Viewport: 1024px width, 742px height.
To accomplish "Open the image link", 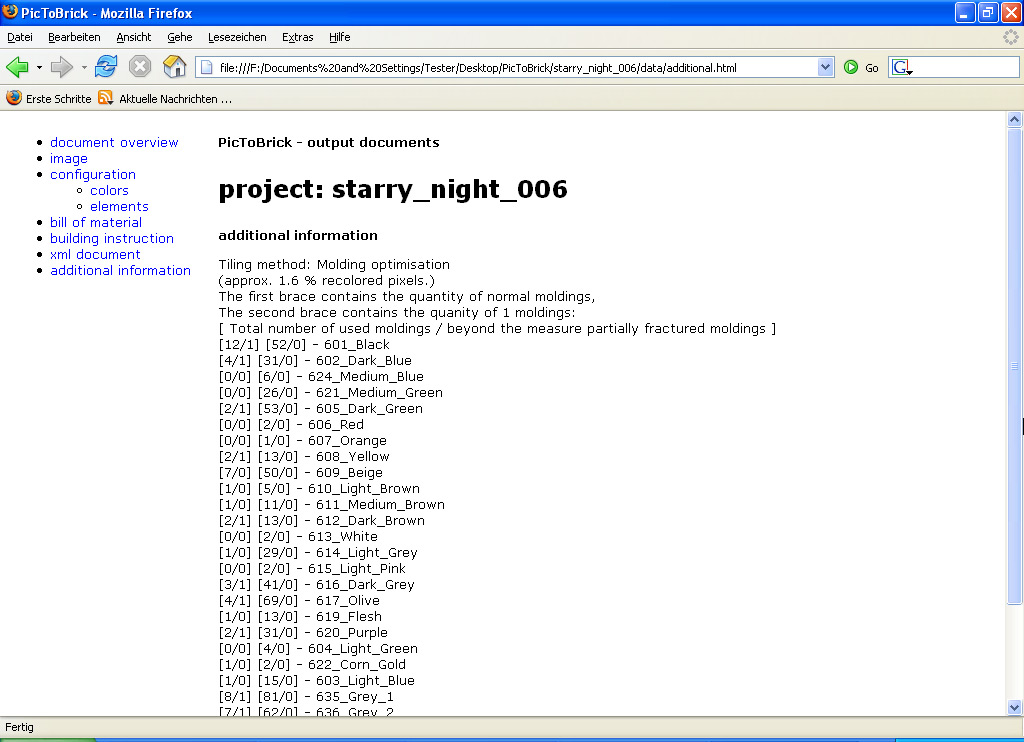I will [x=69, y=159].
